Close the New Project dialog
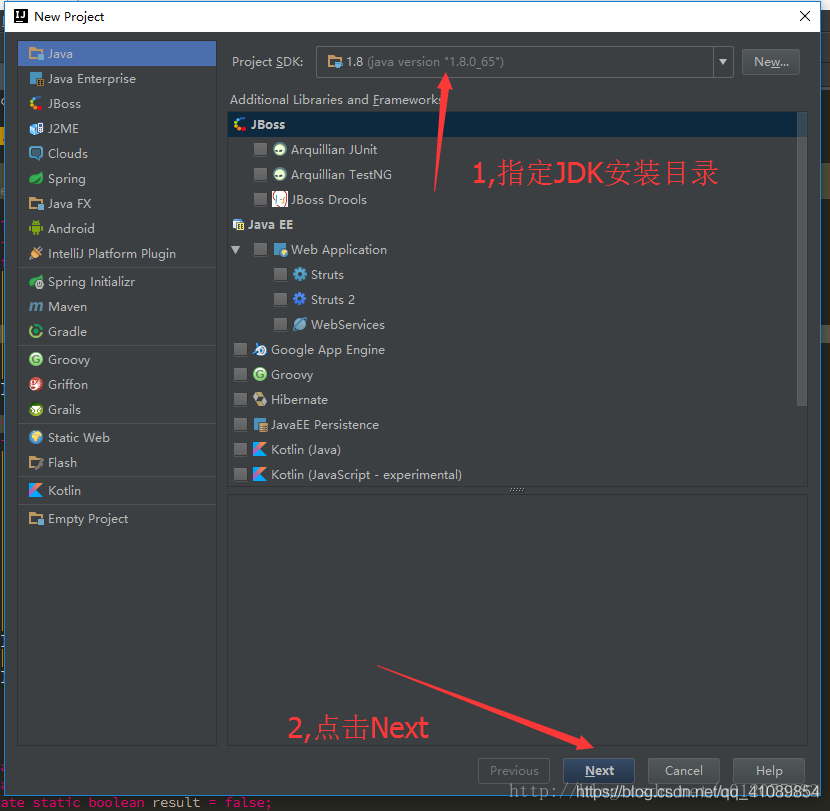This screenshot has height=811, width=830. [x=805, y=16]
